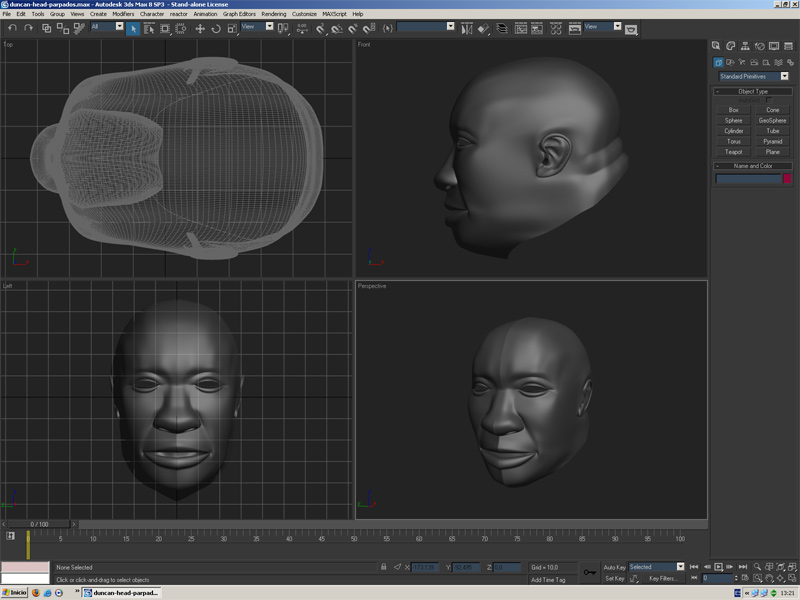The width and height of the screenshot is (800, 600).
Task: Click the Teapot primitive button
Action: [734, 152]
